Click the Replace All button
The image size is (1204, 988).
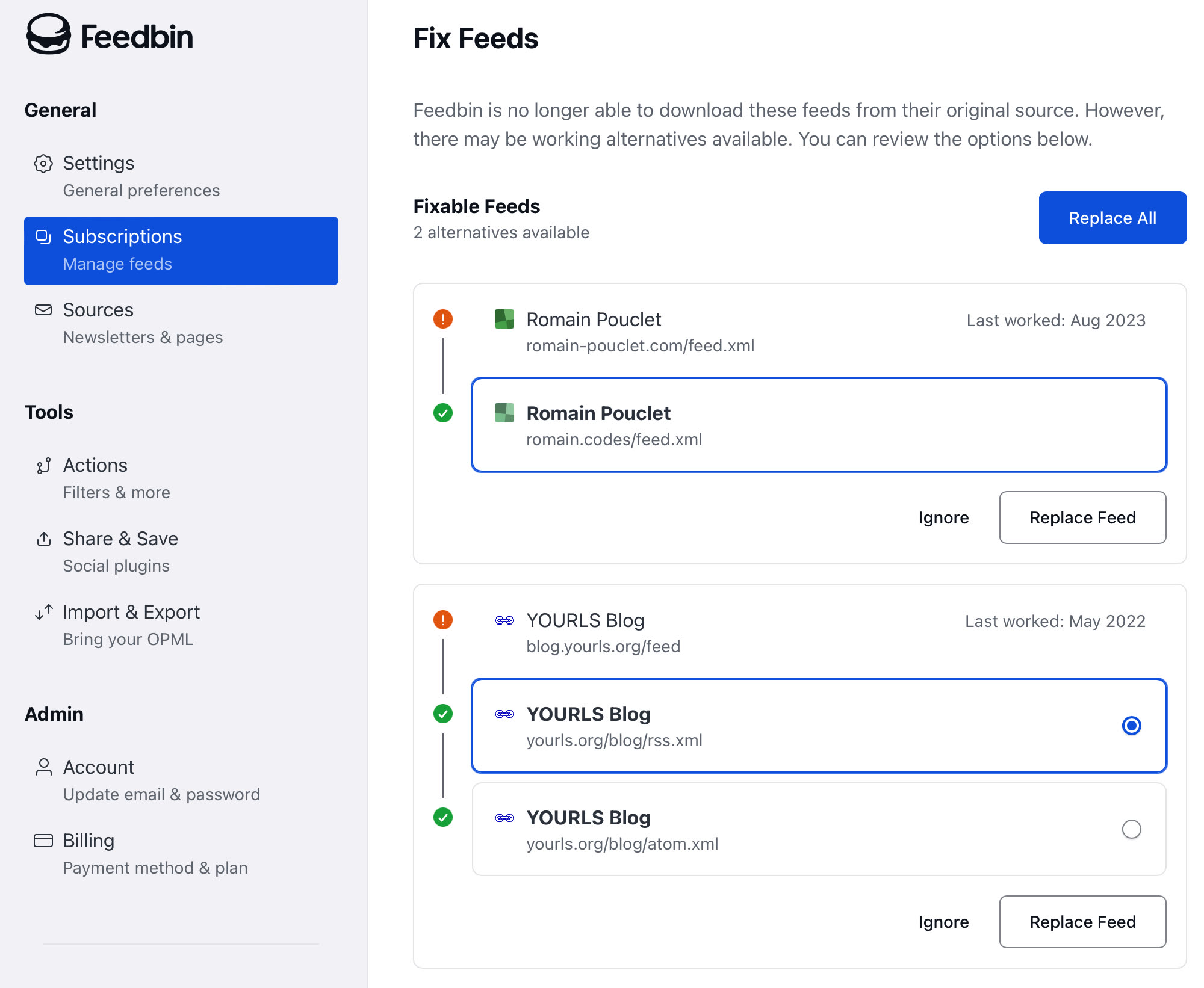[x=1112, y=217]
